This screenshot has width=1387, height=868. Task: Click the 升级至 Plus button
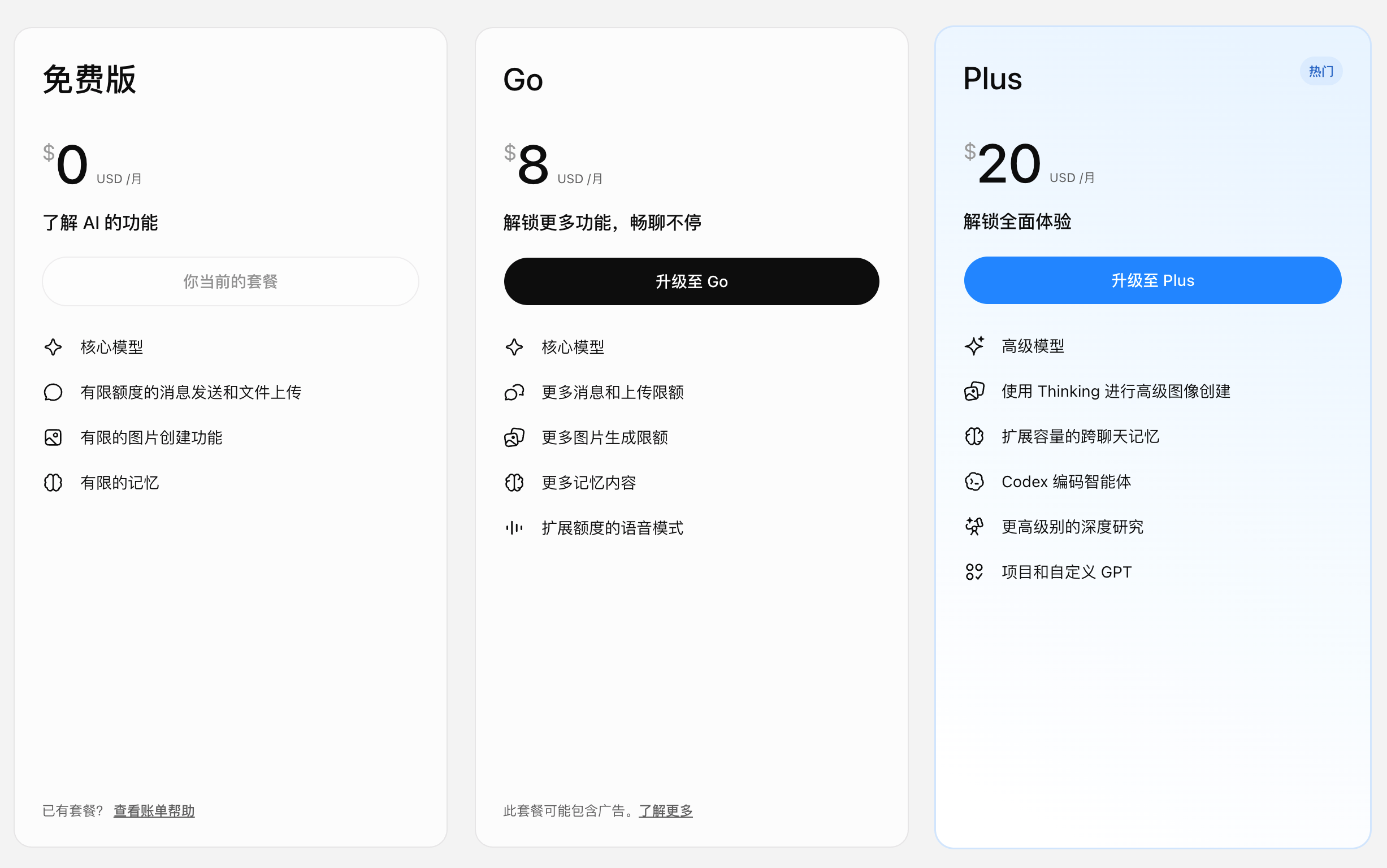(x=1152, y=280)
